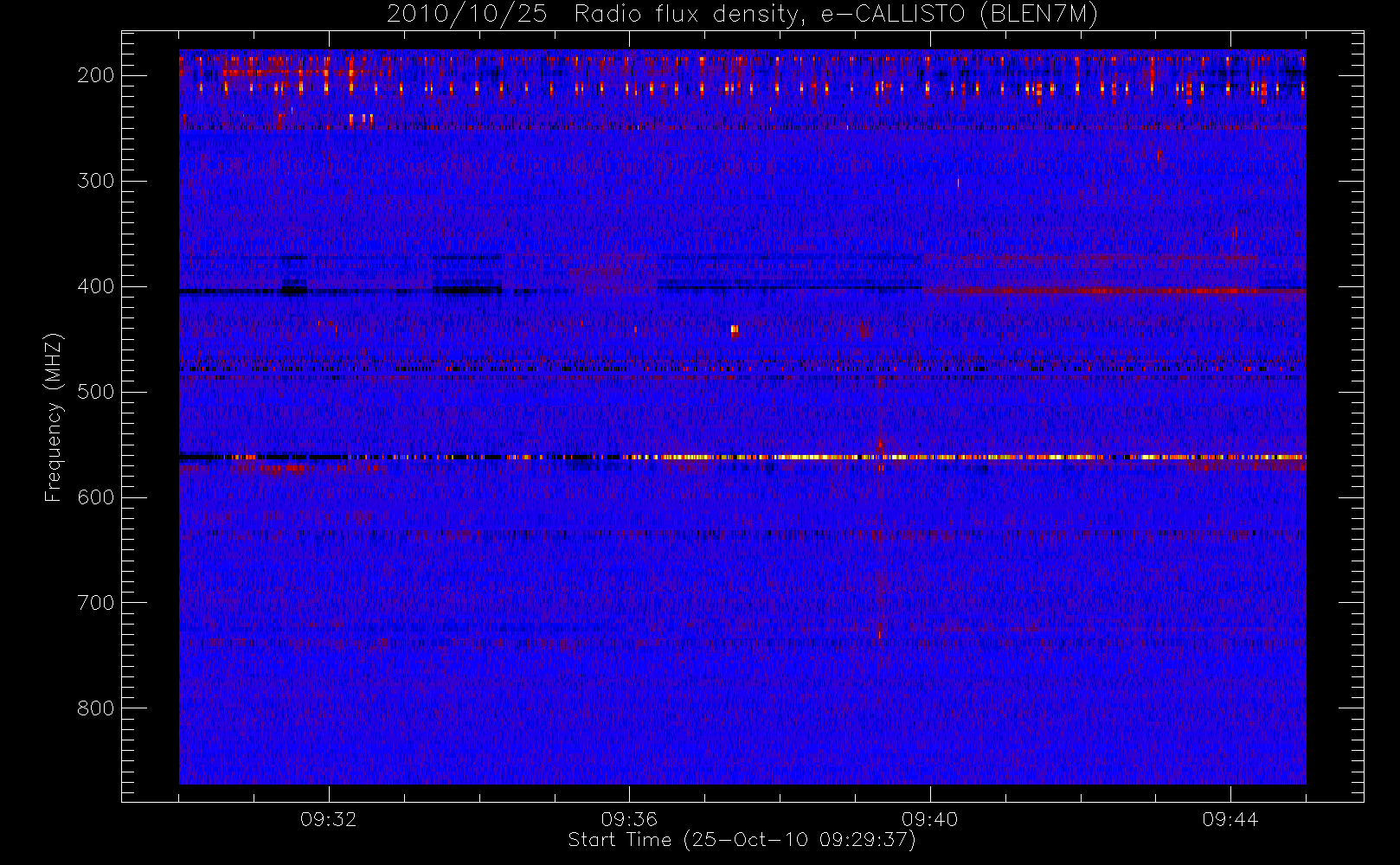Click the 600 frequency tick label
The width and height of the screenshot is (1400, 865).
pos(96,497)
